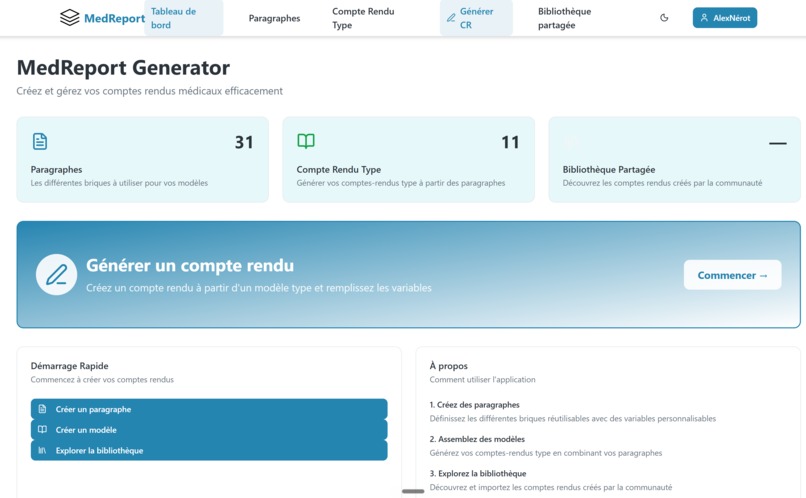This screenshot has width=806, height=498.
Task: Go to the Générer CR tab
Action: (476, 18)
